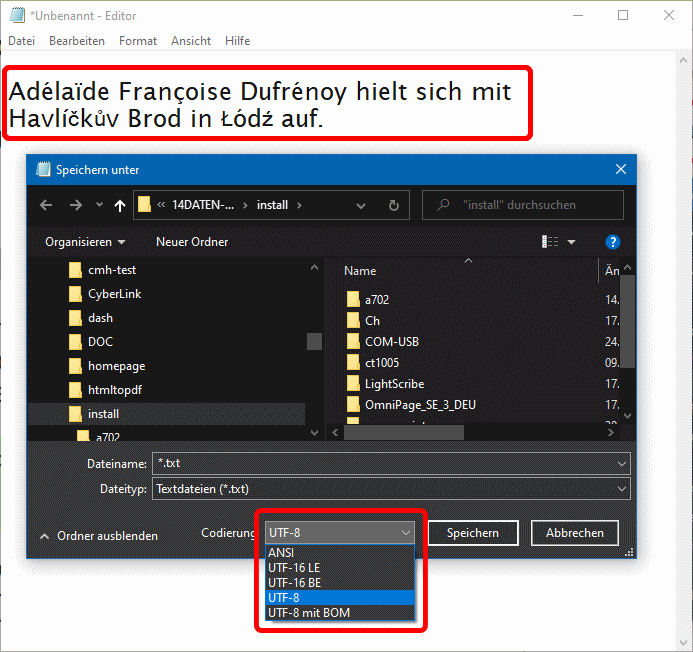Collapse folders with Ordner ausblenden
Viewport: 693px width, 652px height.
coord(98,536)
